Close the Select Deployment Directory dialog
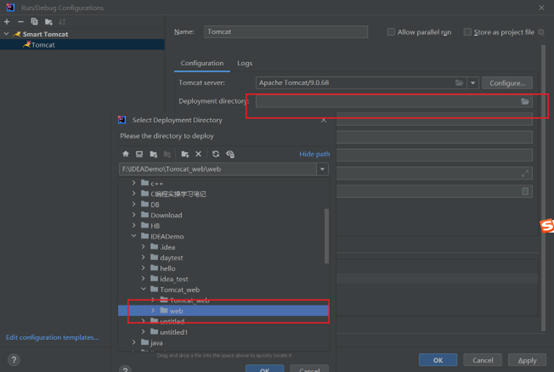 323,120
